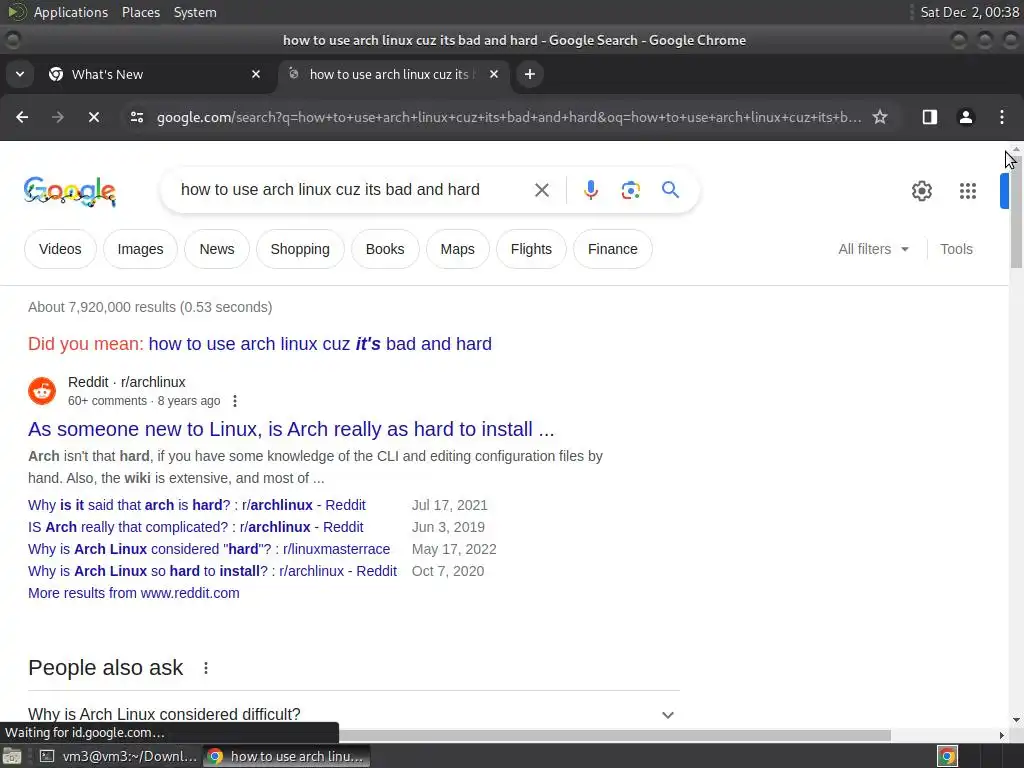This screenshot has width=1024, height=768.
Task: Click the Reddit r/archlinux source label
Action: pyautogui.click(x=127, y=382)
